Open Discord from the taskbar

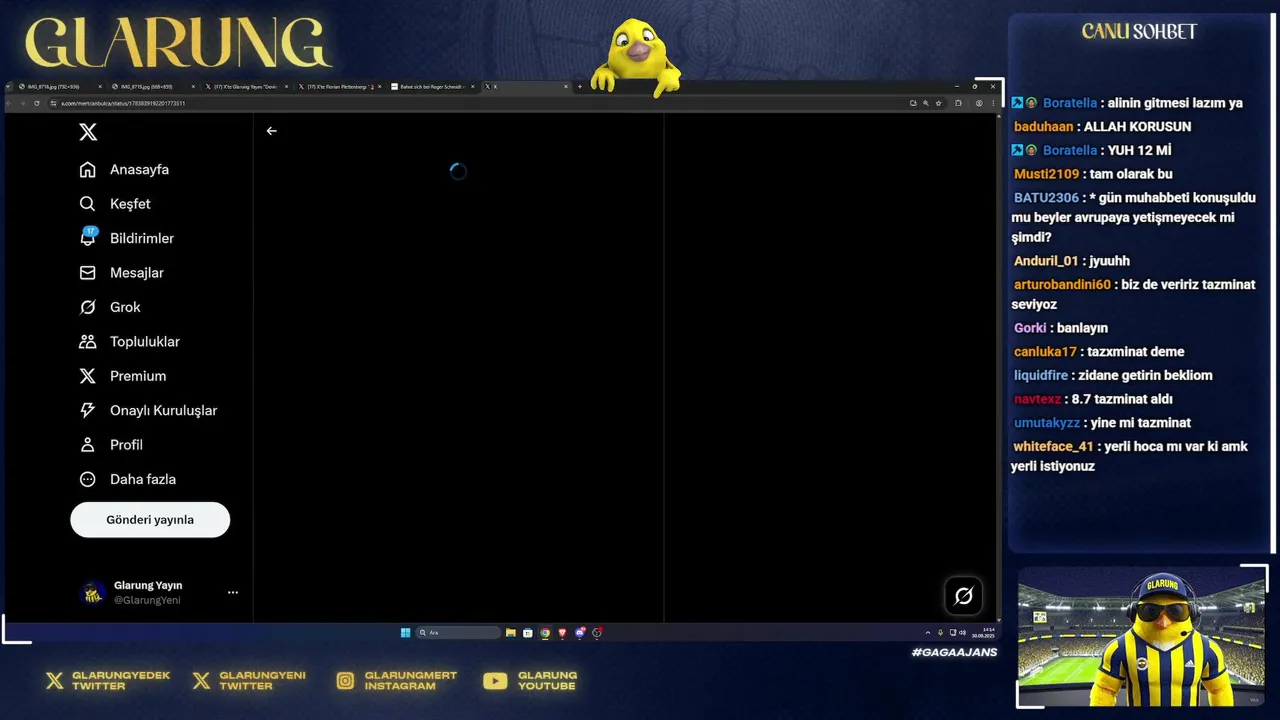coord(580,632)
